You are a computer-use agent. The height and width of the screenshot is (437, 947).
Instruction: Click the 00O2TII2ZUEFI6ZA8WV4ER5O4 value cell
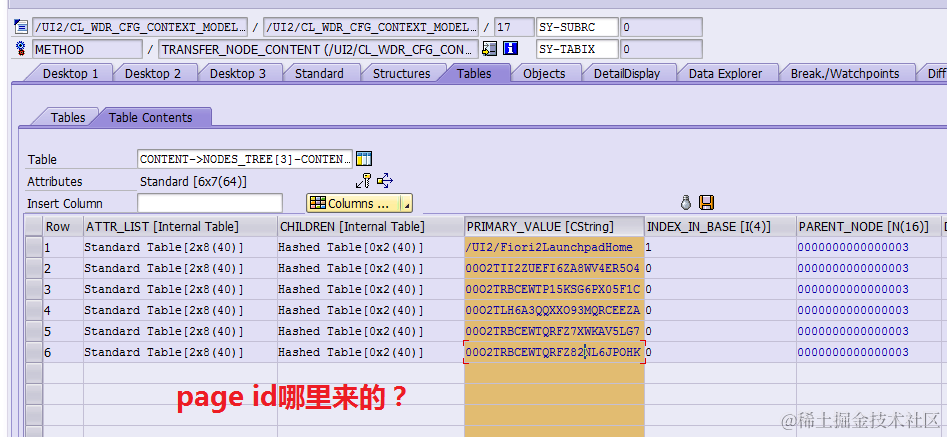tap(554, 268)
